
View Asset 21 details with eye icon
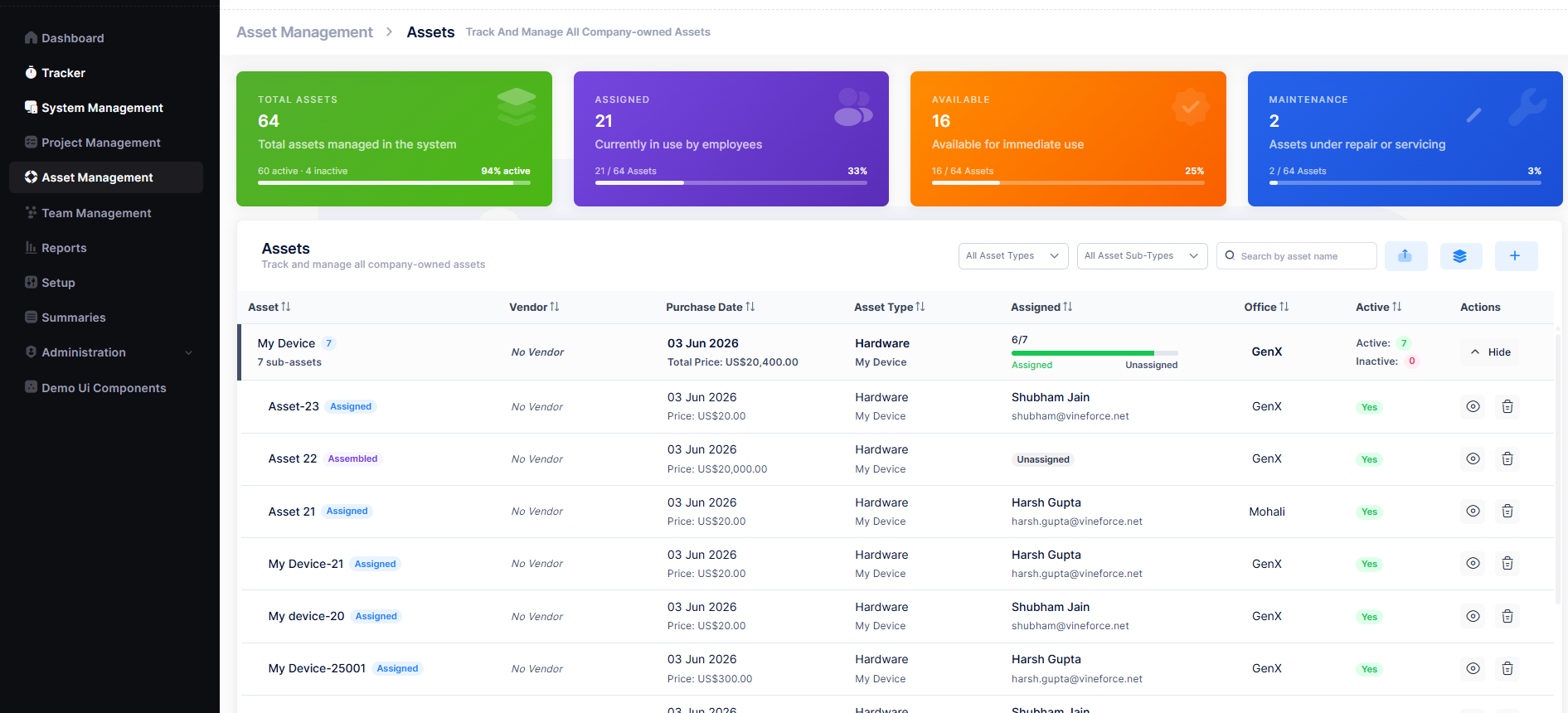coord(1473,511)
